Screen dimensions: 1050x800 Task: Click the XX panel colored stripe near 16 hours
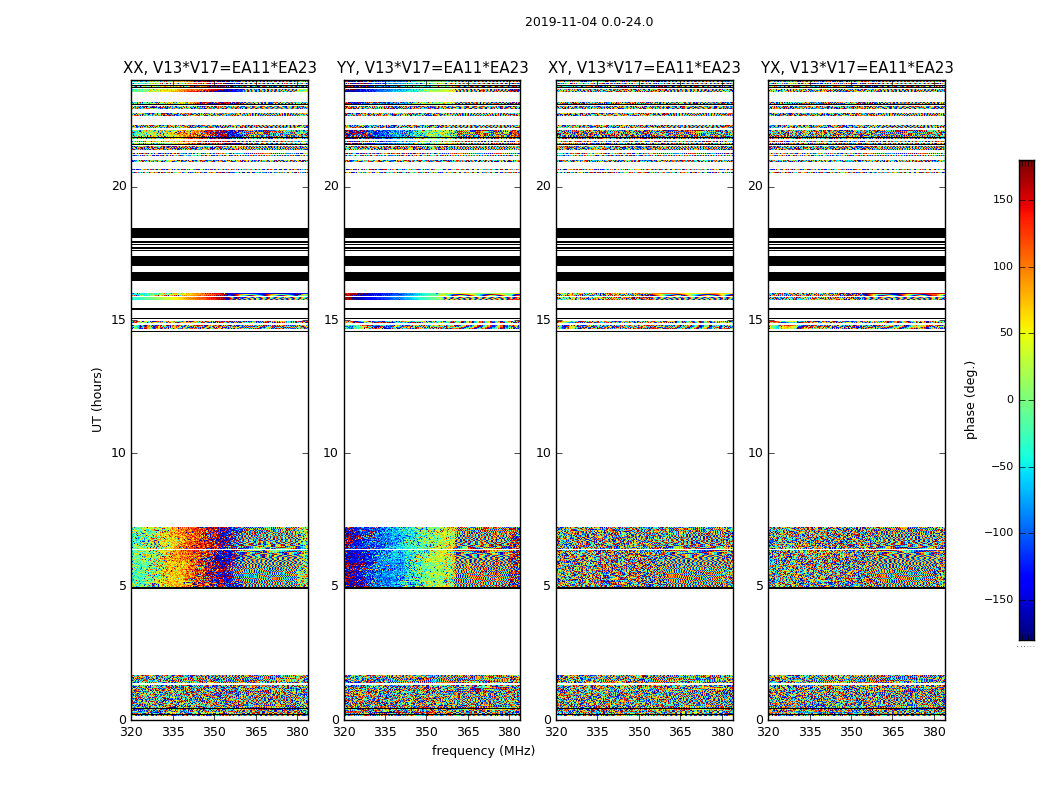click(x=220, y=296)
